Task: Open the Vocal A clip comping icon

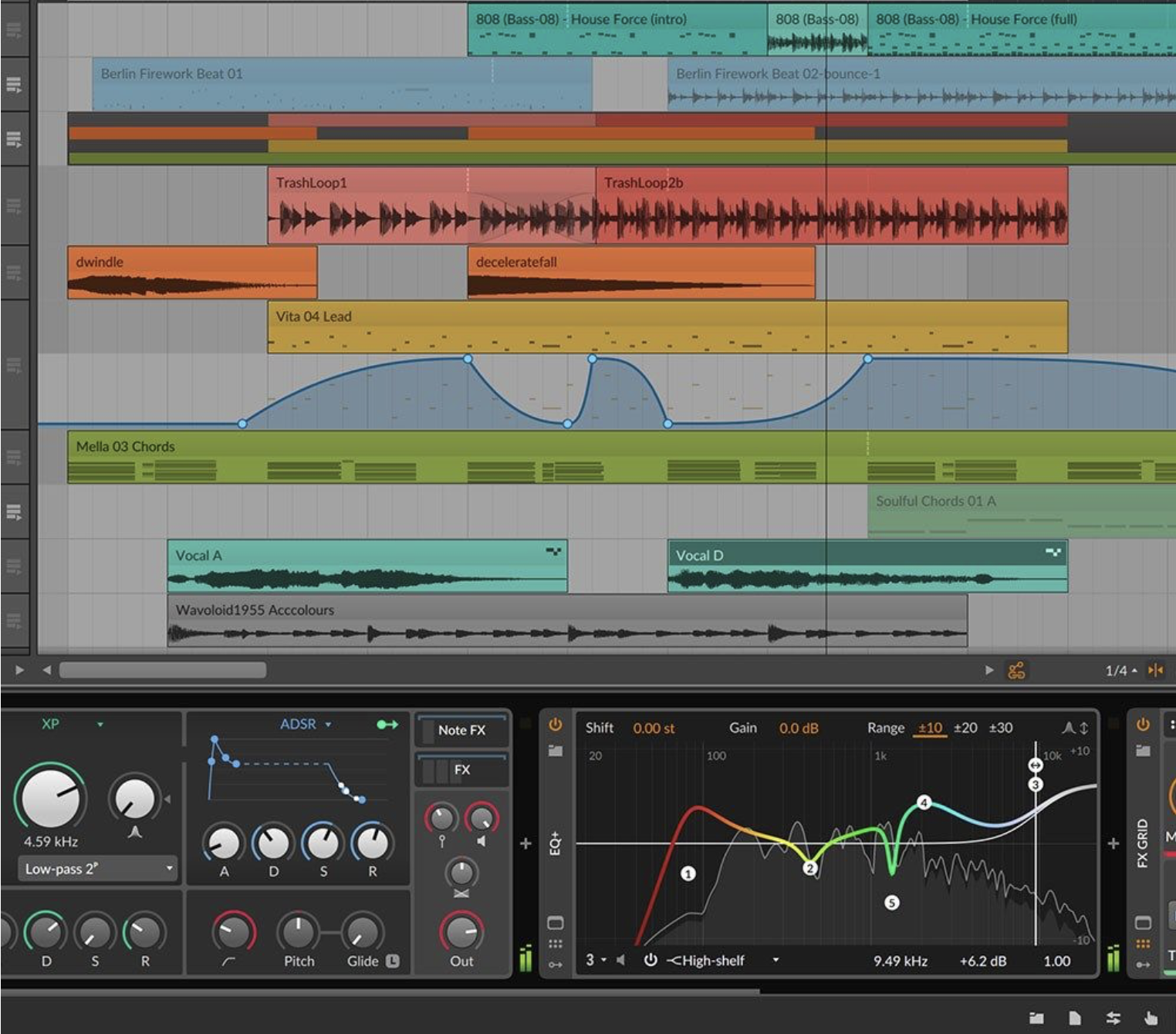Action: pyautogui.click(x=553, y=551)
